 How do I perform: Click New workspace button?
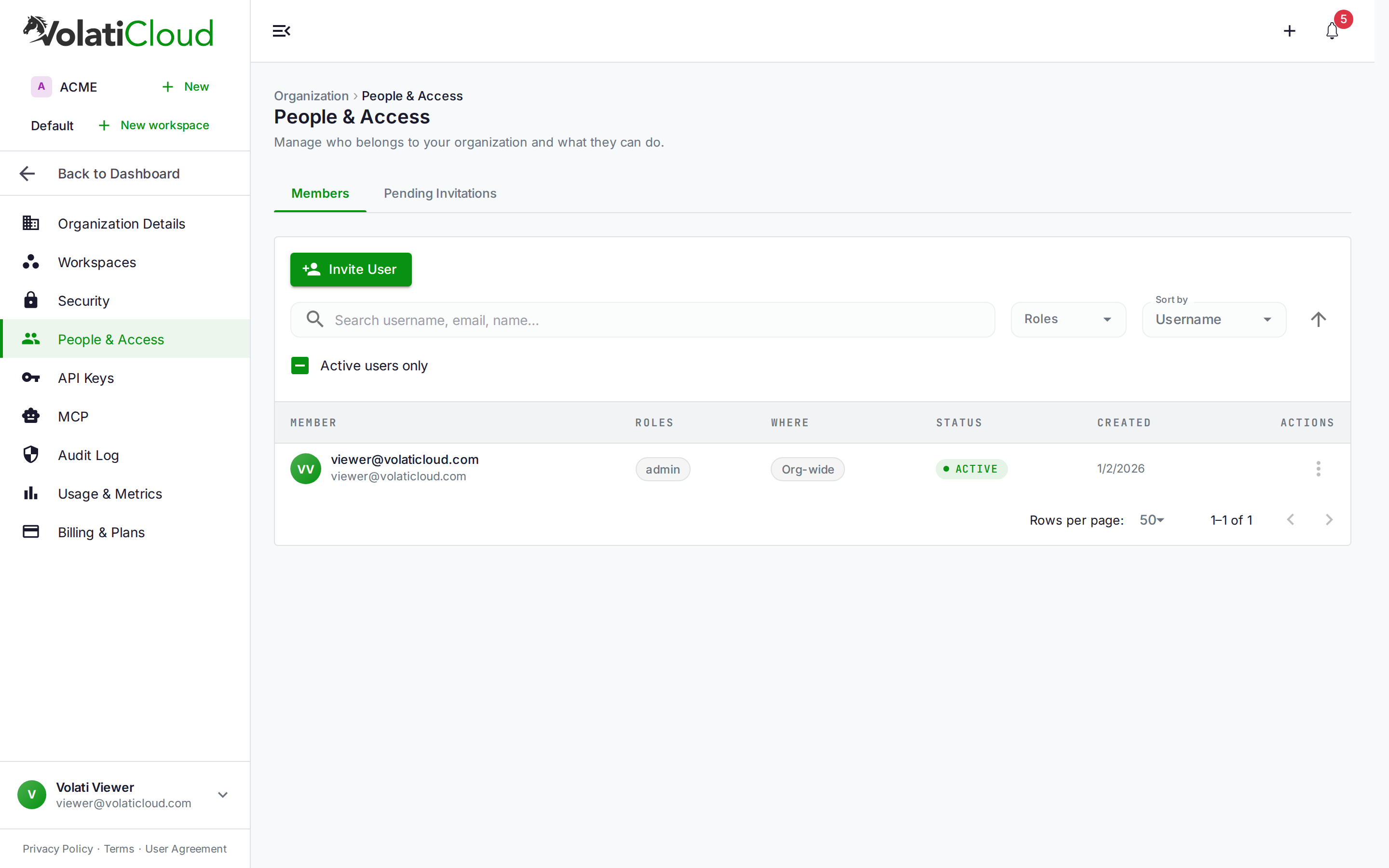[x=154, y=125]
